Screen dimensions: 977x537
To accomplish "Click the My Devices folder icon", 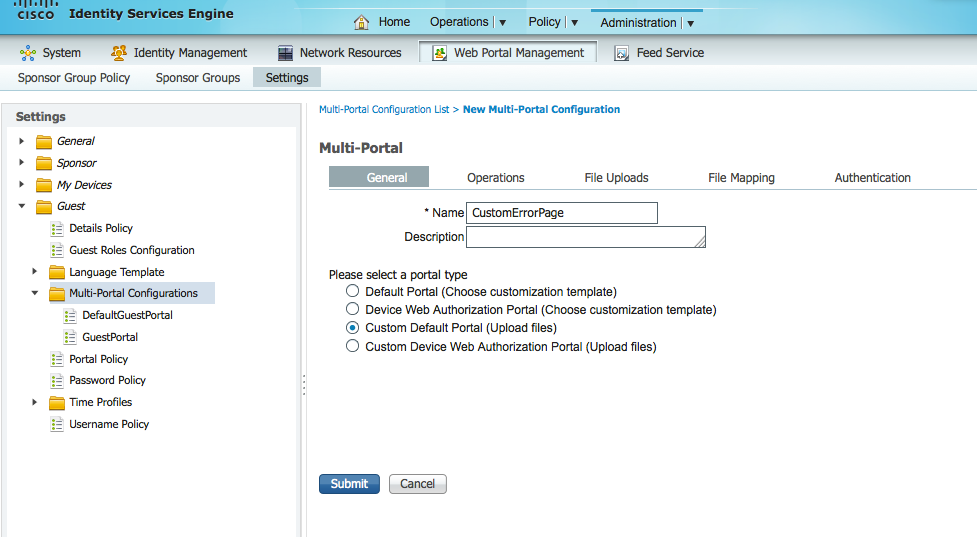I will pyautogui.click(x=44, y=185).
